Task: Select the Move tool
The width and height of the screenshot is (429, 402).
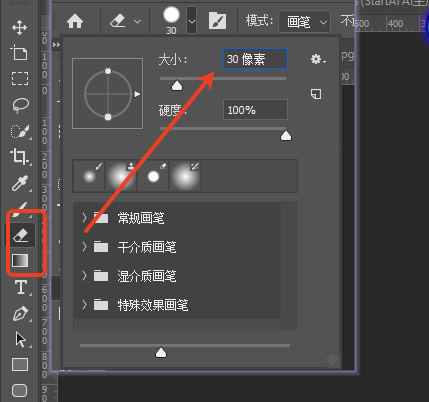Action: pyautogui.click(x=20, y=27)
